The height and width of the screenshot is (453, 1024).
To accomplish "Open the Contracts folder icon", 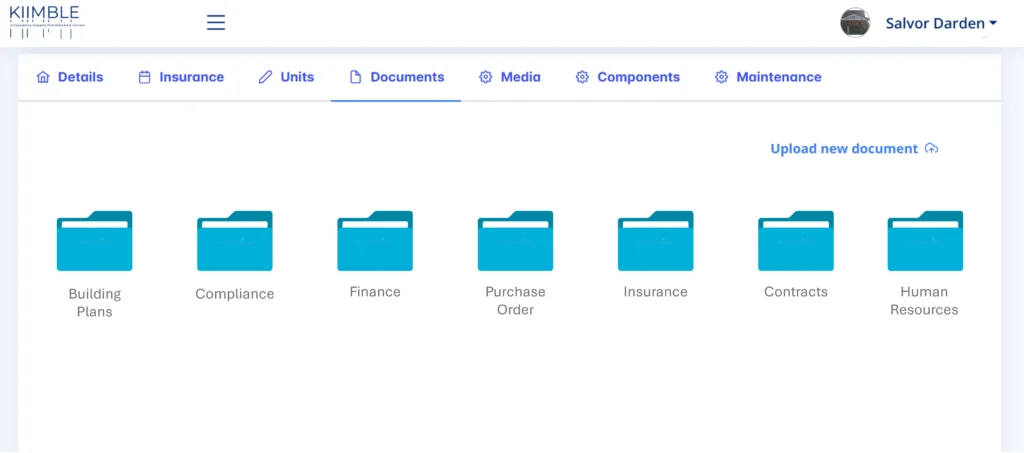I will click(x=796, y=241).
